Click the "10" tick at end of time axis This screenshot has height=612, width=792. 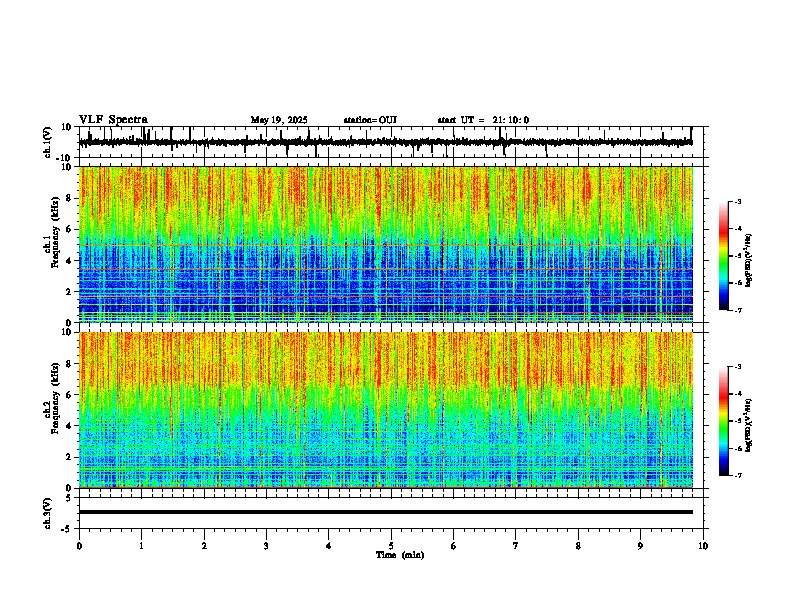pos(703,546)
